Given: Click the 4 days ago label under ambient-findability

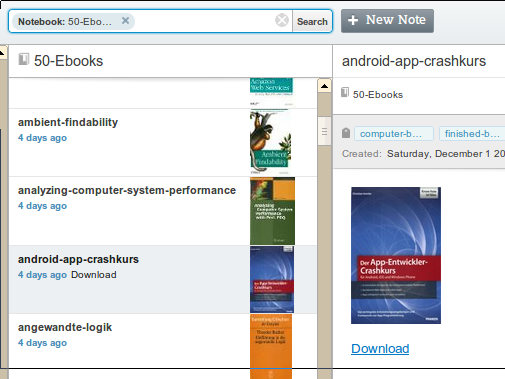Looking at the screenshot, I should [x=42, y=138].
